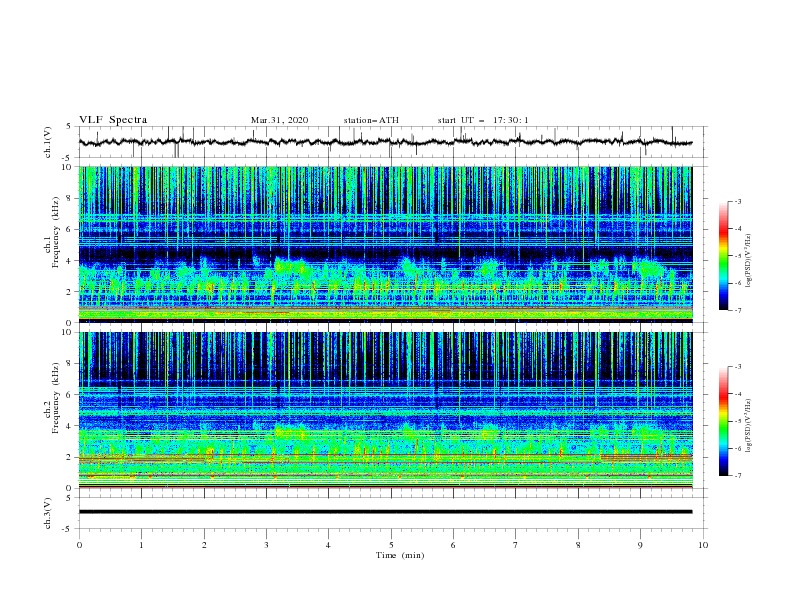792x612 pixels.
Task: Click the ch.1 spectrogram color bar
Action: [x=723, y=256]
